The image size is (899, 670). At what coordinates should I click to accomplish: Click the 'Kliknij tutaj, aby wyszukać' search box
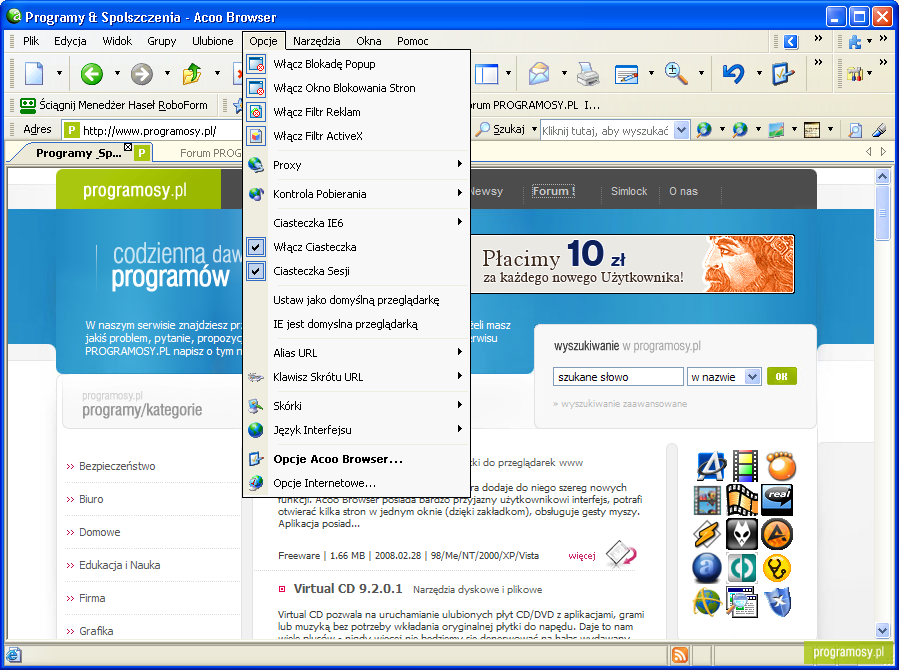click(x=607, y=131)
